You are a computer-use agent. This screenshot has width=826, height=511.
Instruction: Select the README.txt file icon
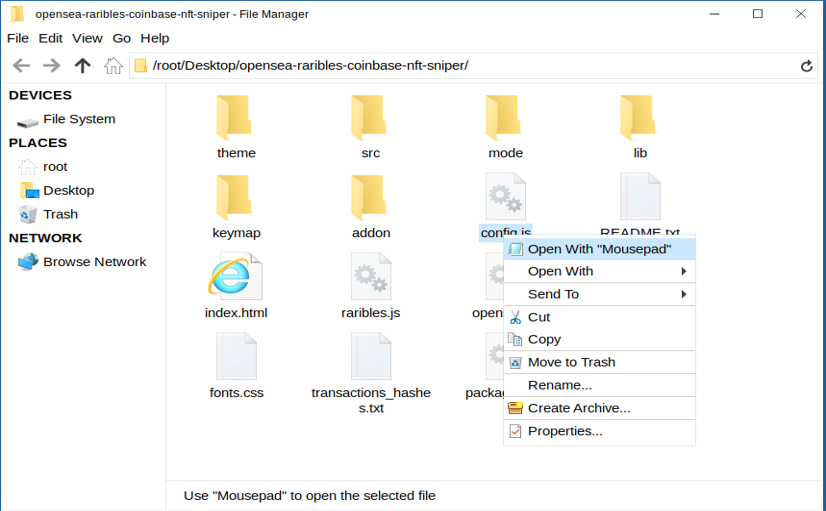pyautogui.click(x=640, y=196)
